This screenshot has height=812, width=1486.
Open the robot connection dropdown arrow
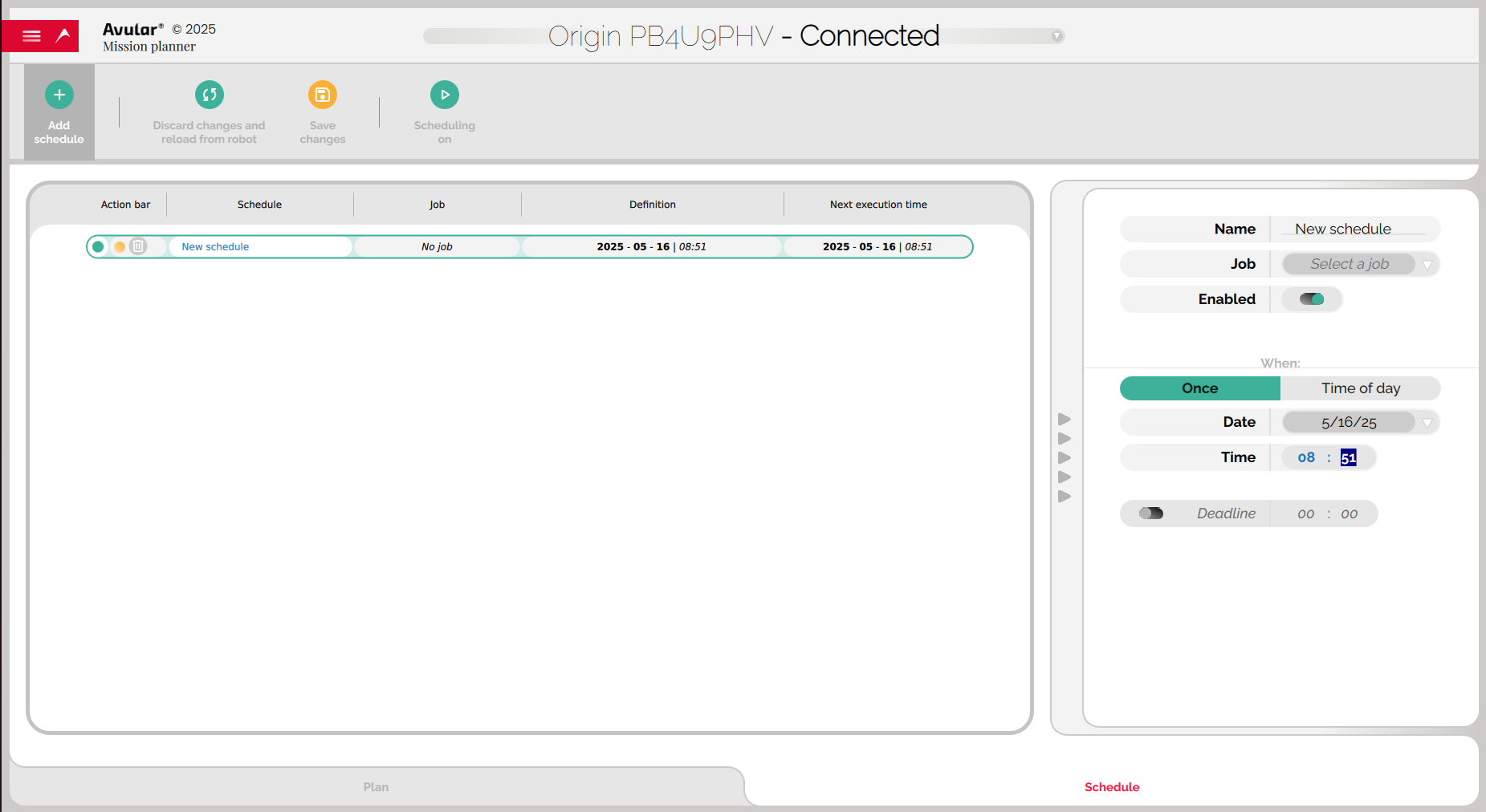point(1056,36)
